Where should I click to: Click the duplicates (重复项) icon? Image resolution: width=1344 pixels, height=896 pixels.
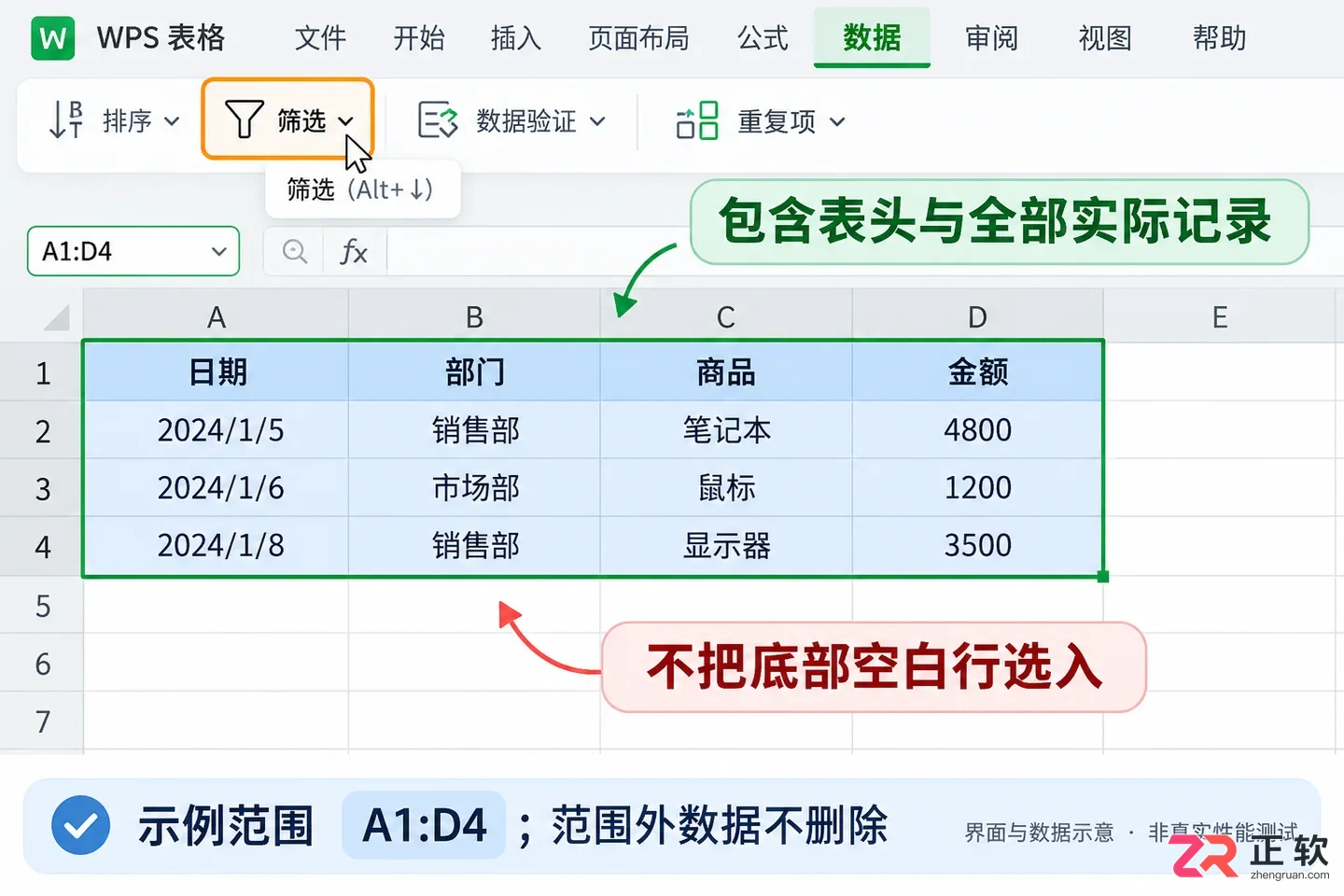pos(697,120)
